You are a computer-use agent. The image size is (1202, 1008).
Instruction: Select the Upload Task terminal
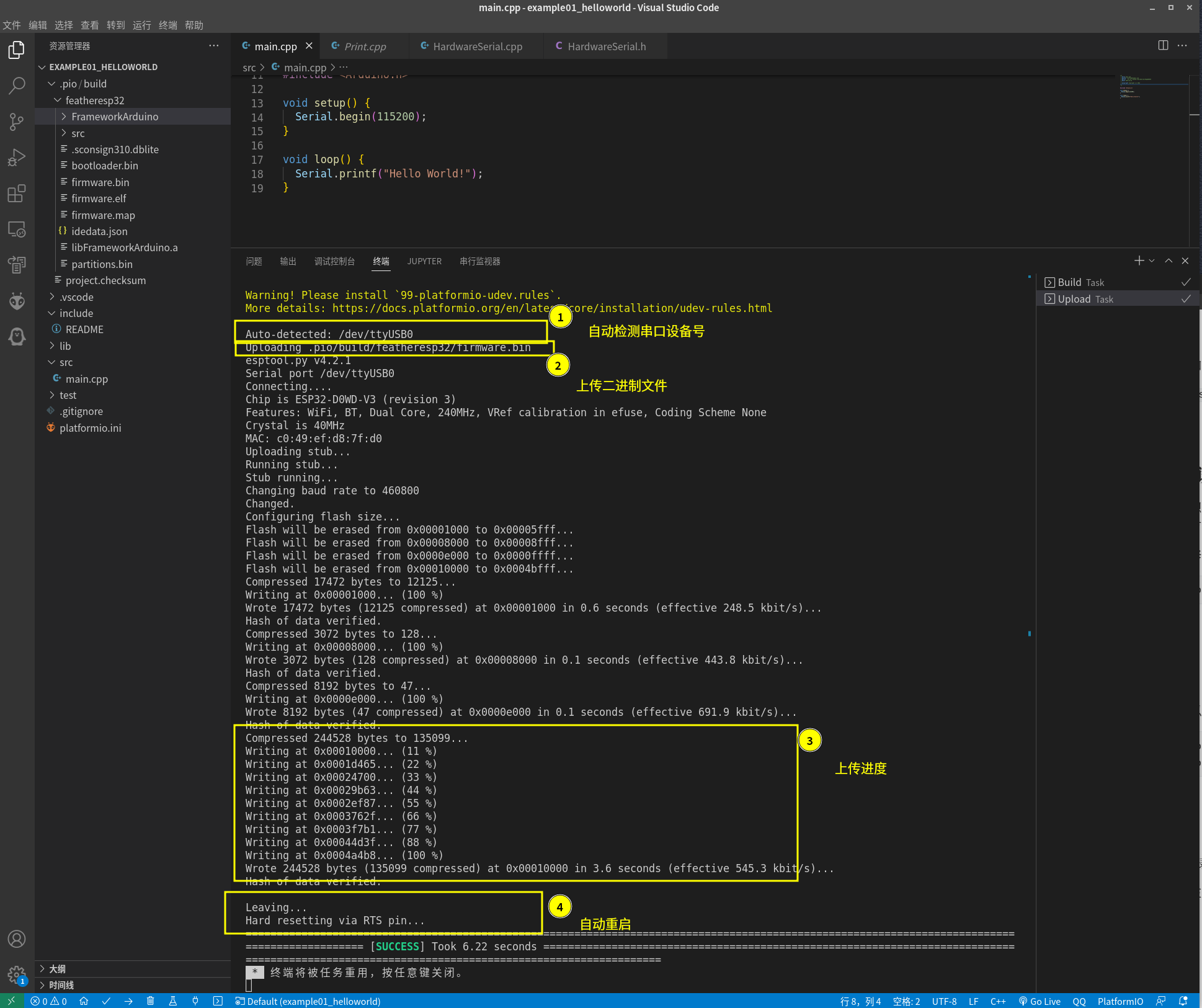pyautogui.click(x=1085, y=299)
